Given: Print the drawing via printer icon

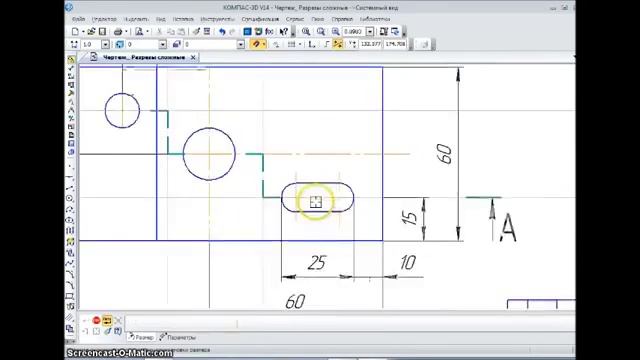Looking at the screenshot, I should click(118, 31).
